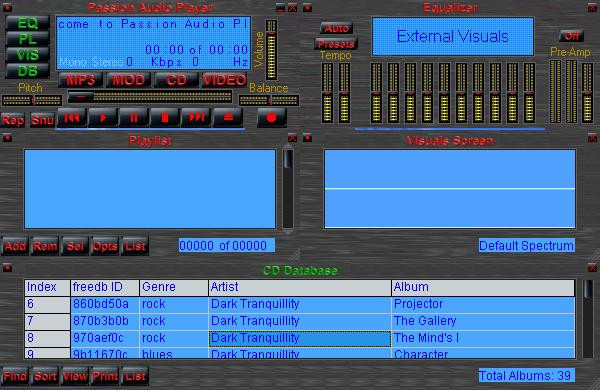This screenshot has height=390, width=600.
Task: Select the MP3 mode tab
Action: 81,80
